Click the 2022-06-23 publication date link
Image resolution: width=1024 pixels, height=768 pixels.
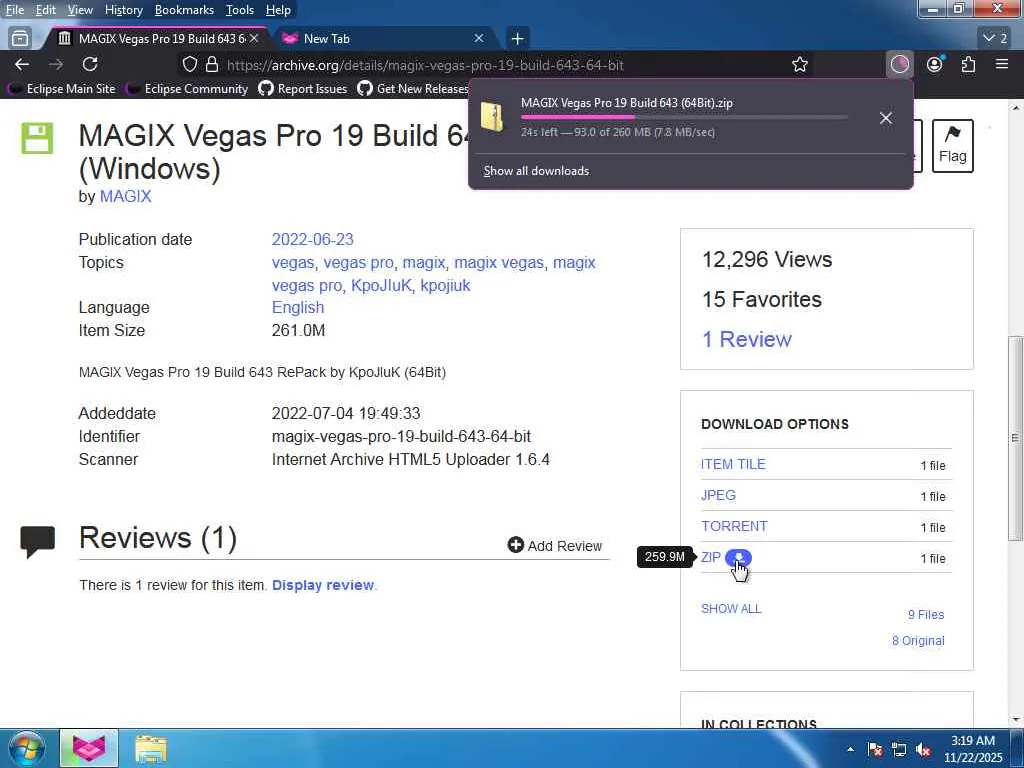point(312,239)
